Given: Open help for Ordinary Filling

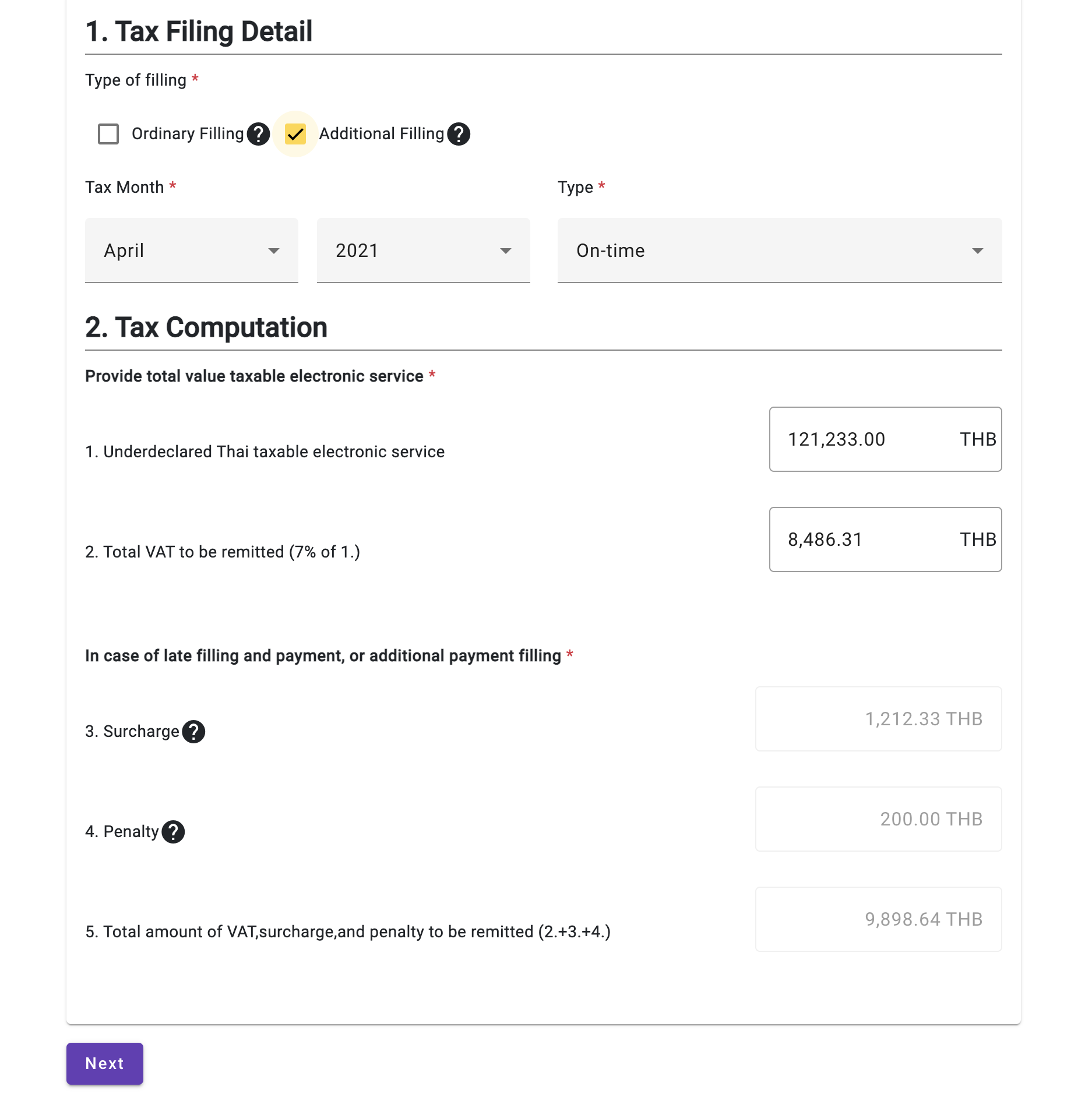Looking at the screenshot, I should click(258, 134).
